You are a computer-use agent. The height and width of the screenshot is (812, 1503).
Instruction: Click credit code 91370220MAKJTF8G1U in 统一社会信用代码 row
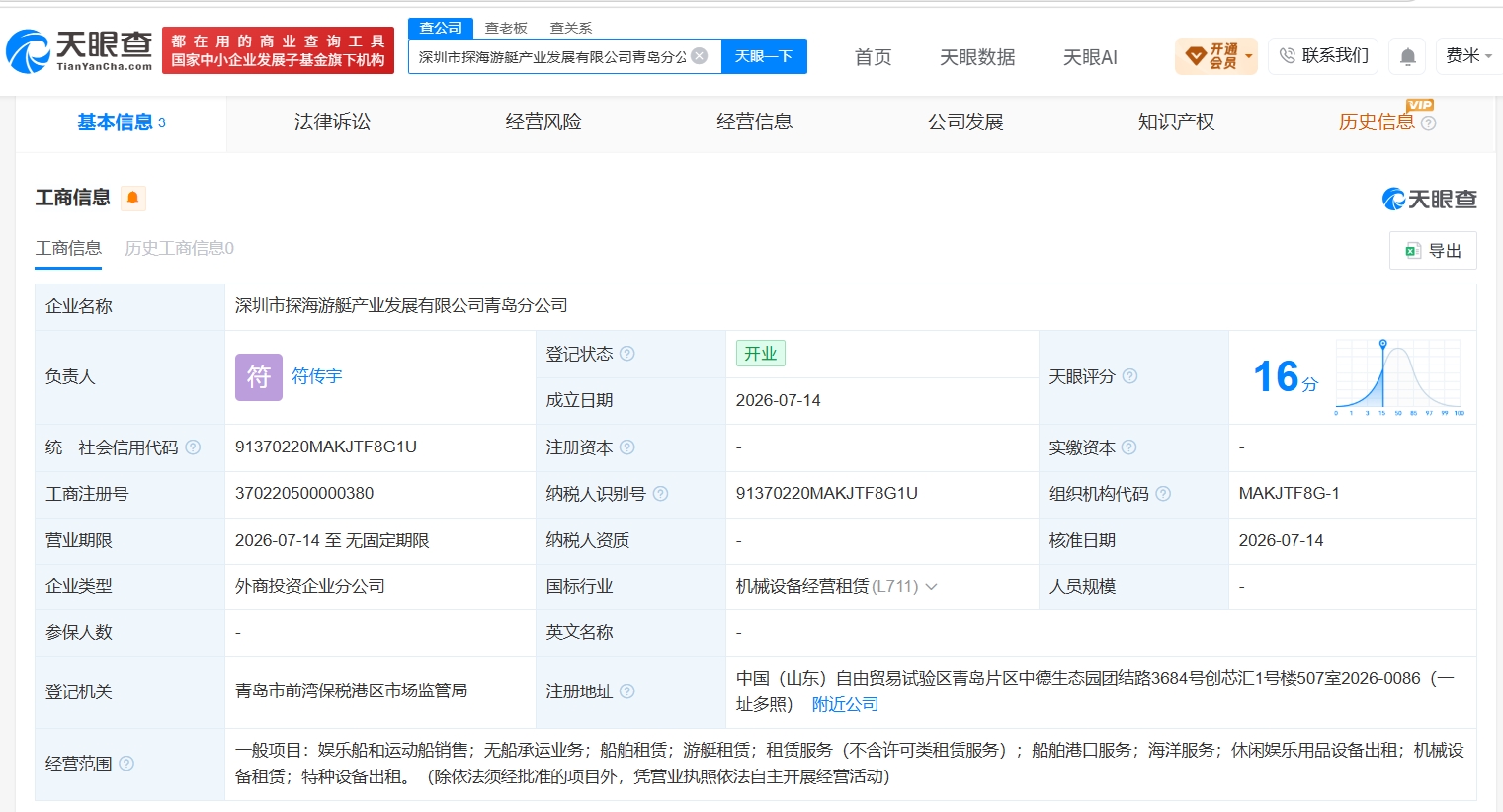tap(326, 447)
